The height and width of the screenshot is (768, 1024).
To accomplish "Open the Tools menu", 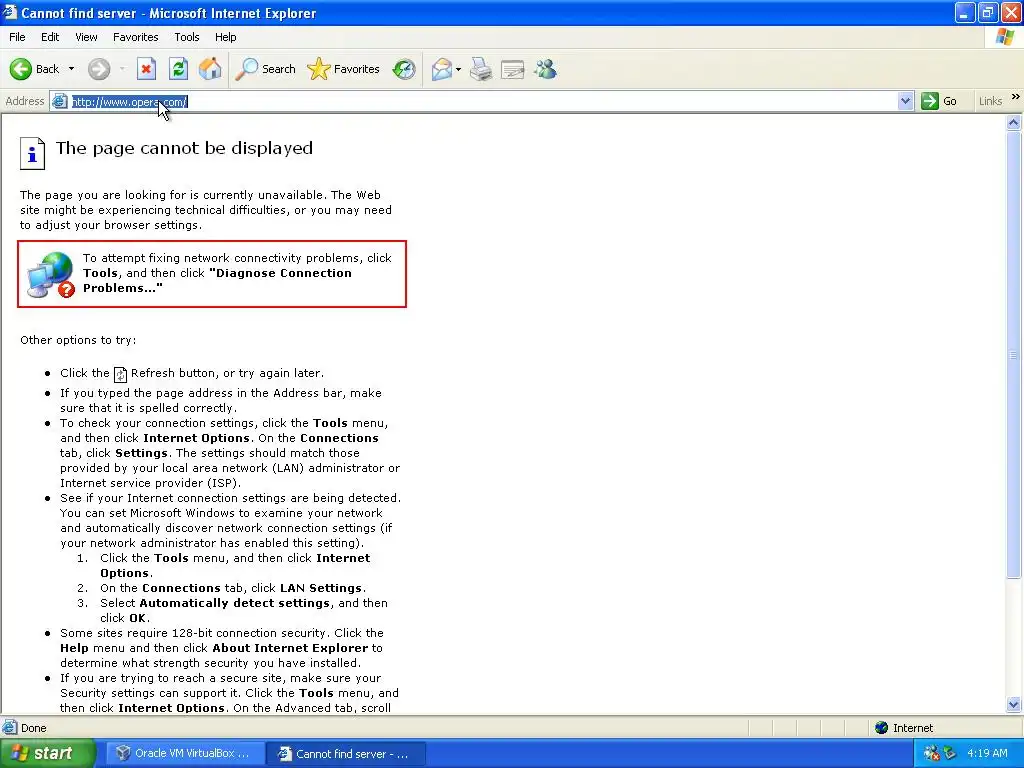I will pyautogui.click(x=187, y=37).
